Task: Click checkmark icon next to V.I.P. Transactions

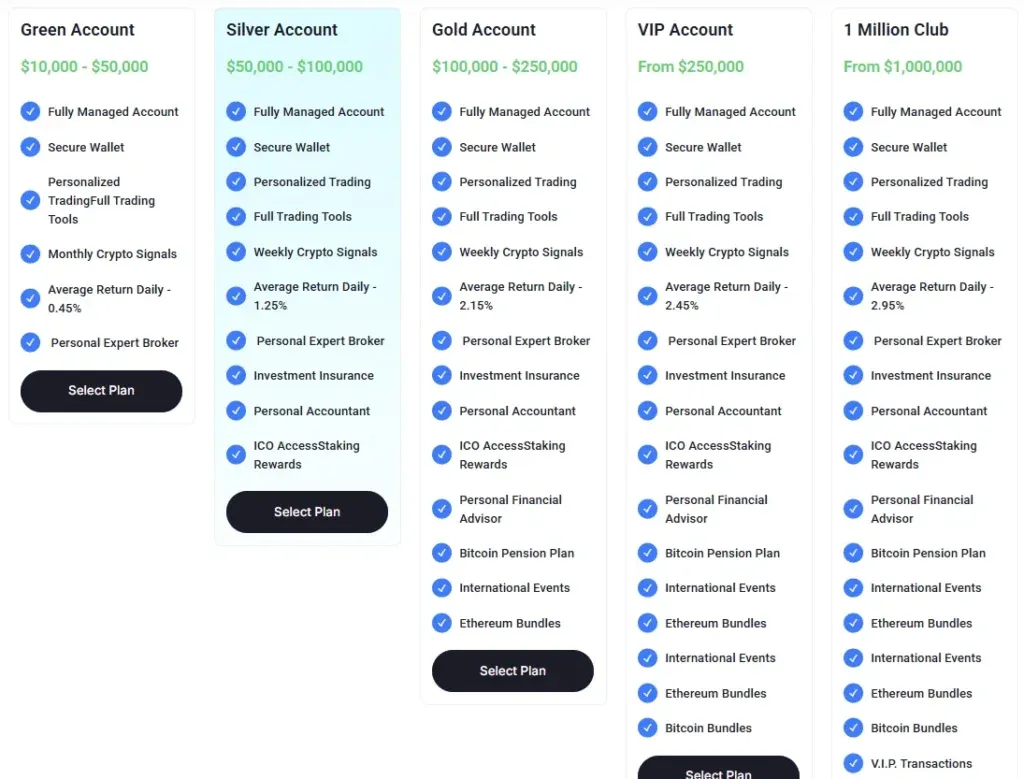Action: click(853, 763)
